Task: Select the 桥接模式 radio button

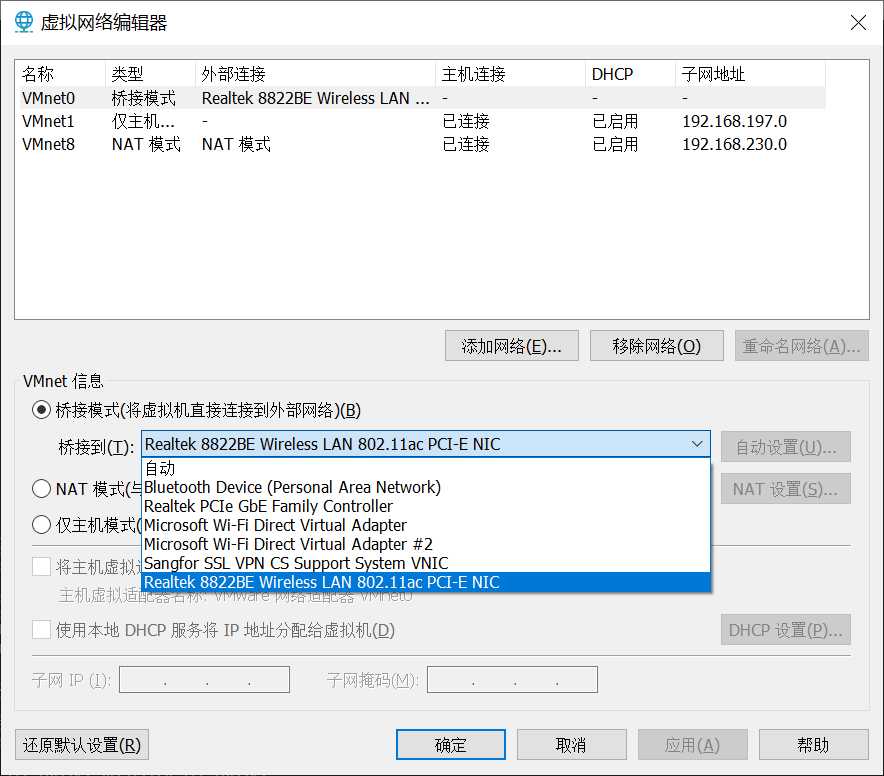Action: [x=41, y=410]
